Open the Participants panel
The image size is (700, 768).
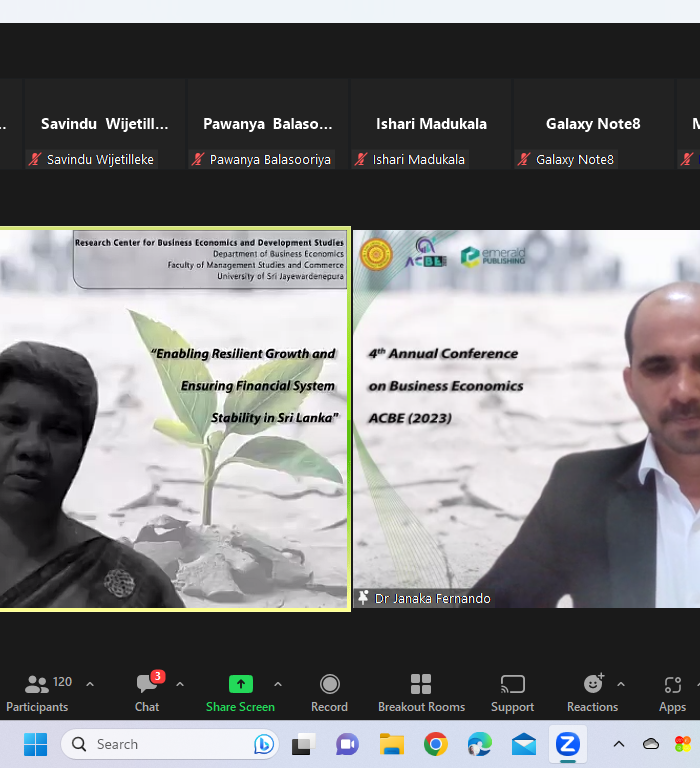tap(37, 692)
